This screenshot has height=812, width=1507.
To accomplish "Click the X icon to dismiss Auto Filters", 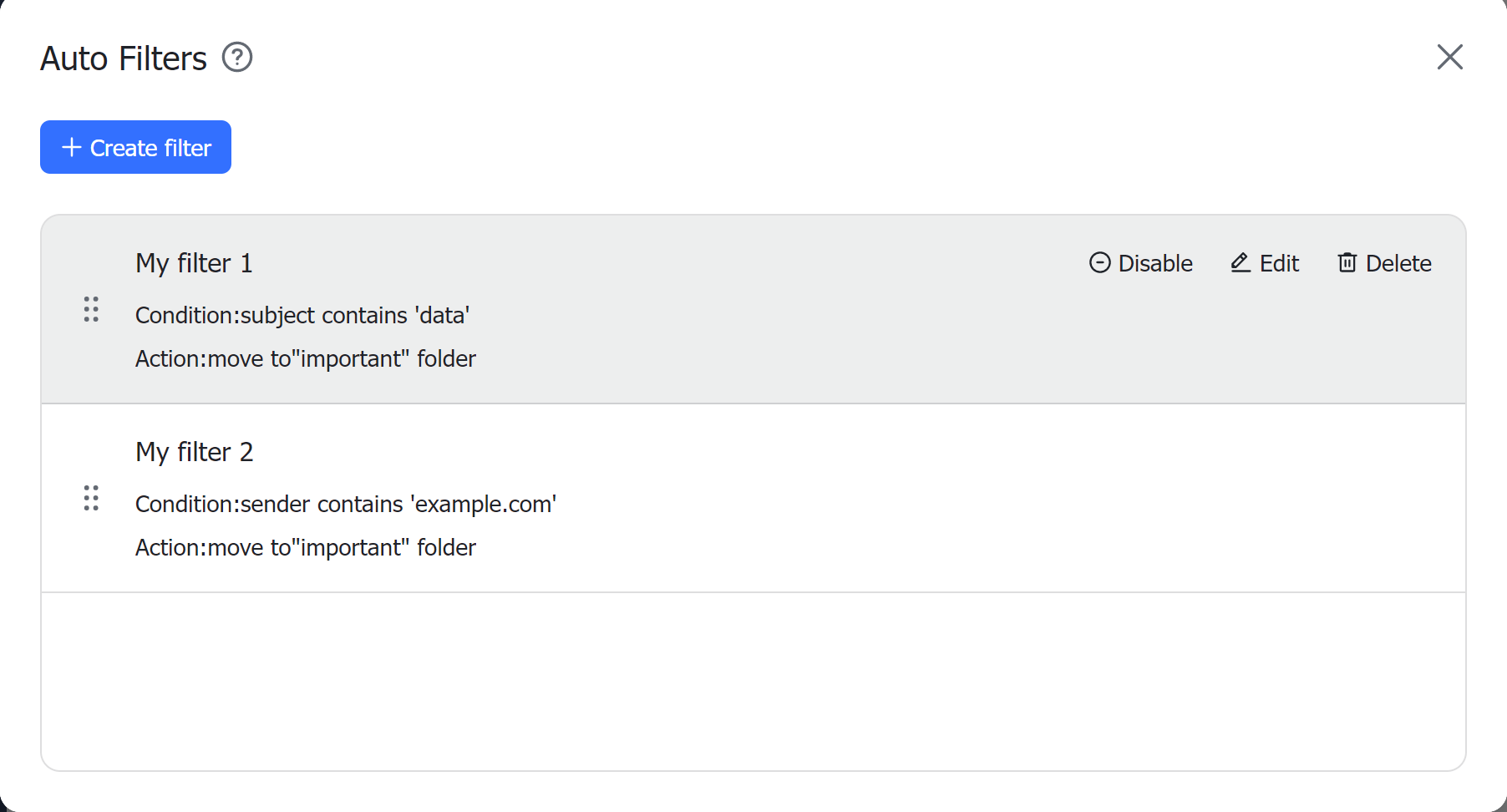I will pos(1449,57).
